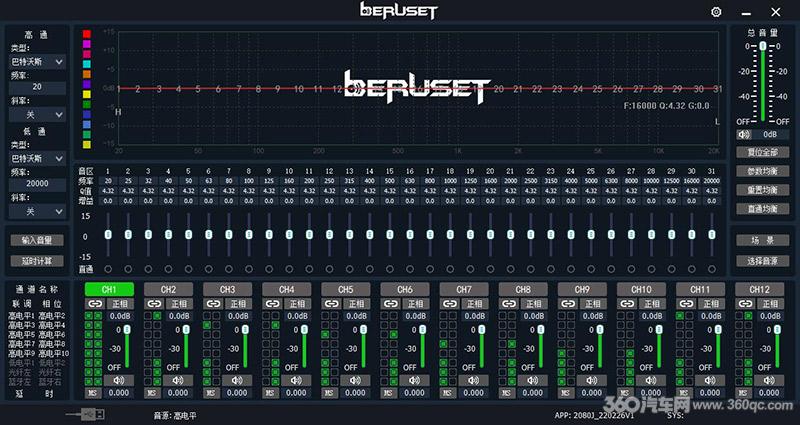
Task: Toggle CH1 phase button 正相
Action: pos(120,304)
